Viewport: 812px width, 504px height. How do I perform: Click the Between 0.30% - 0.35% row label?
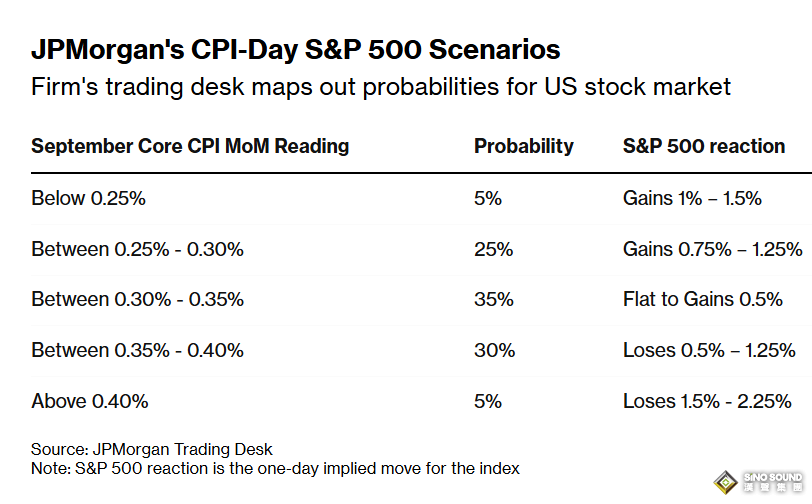[137, 299]
